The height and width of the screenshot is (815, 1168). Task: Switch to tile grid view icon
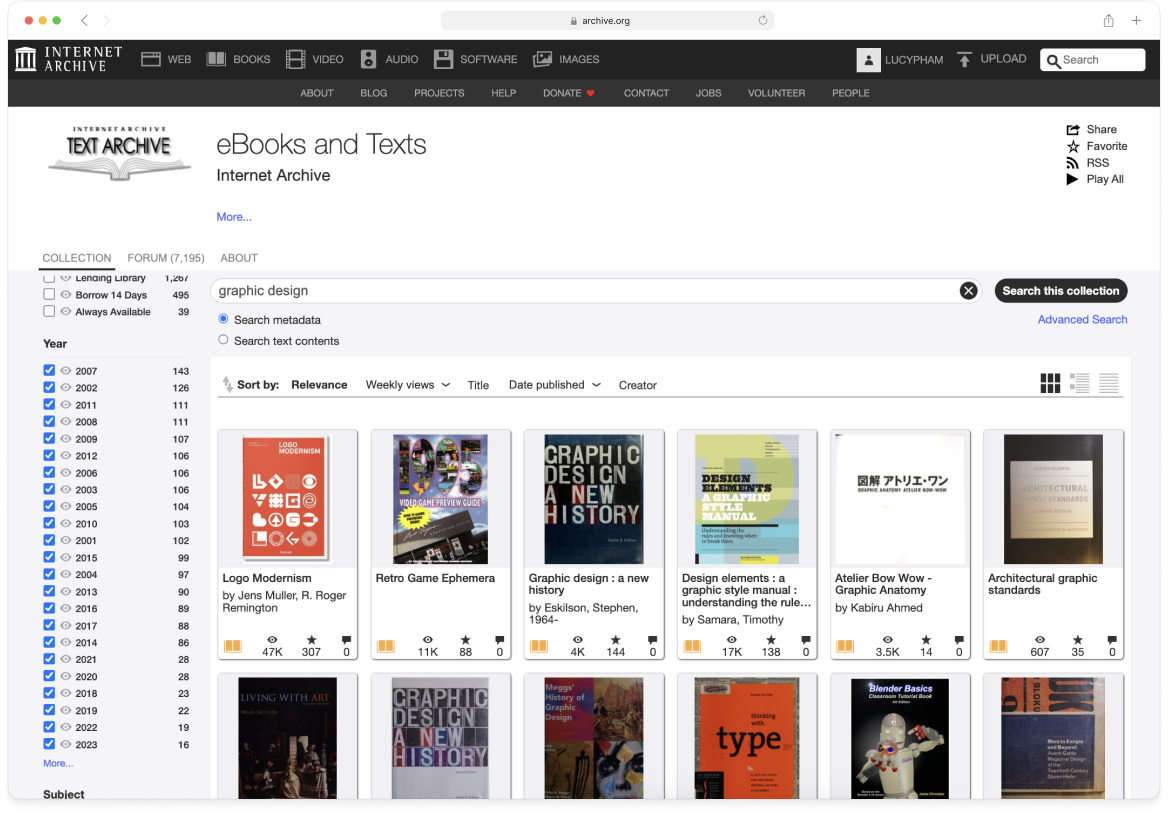pos(1050,384)
